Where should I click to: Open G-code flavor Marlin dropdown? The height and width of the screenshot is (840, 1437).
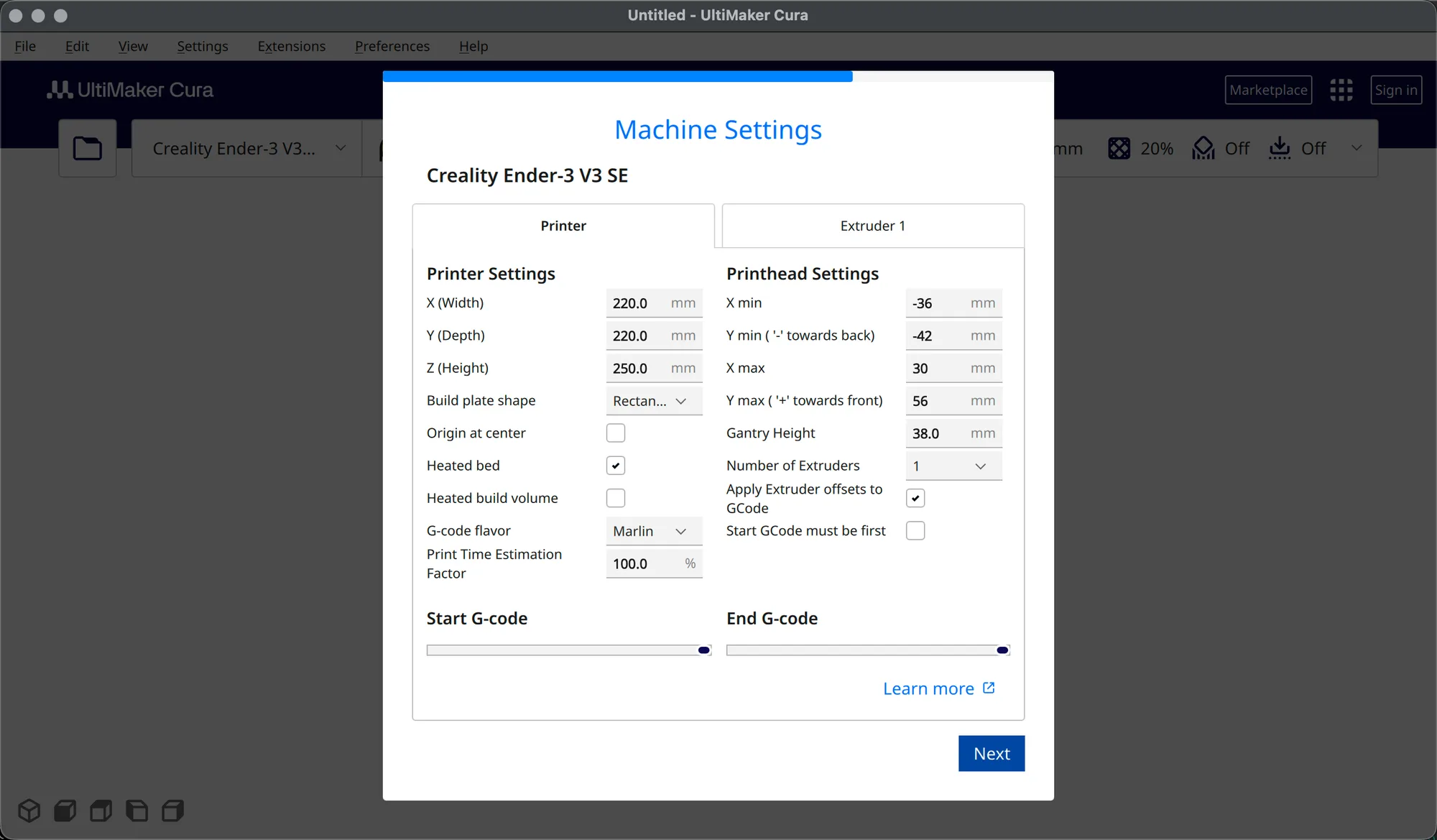coord(654,530)
